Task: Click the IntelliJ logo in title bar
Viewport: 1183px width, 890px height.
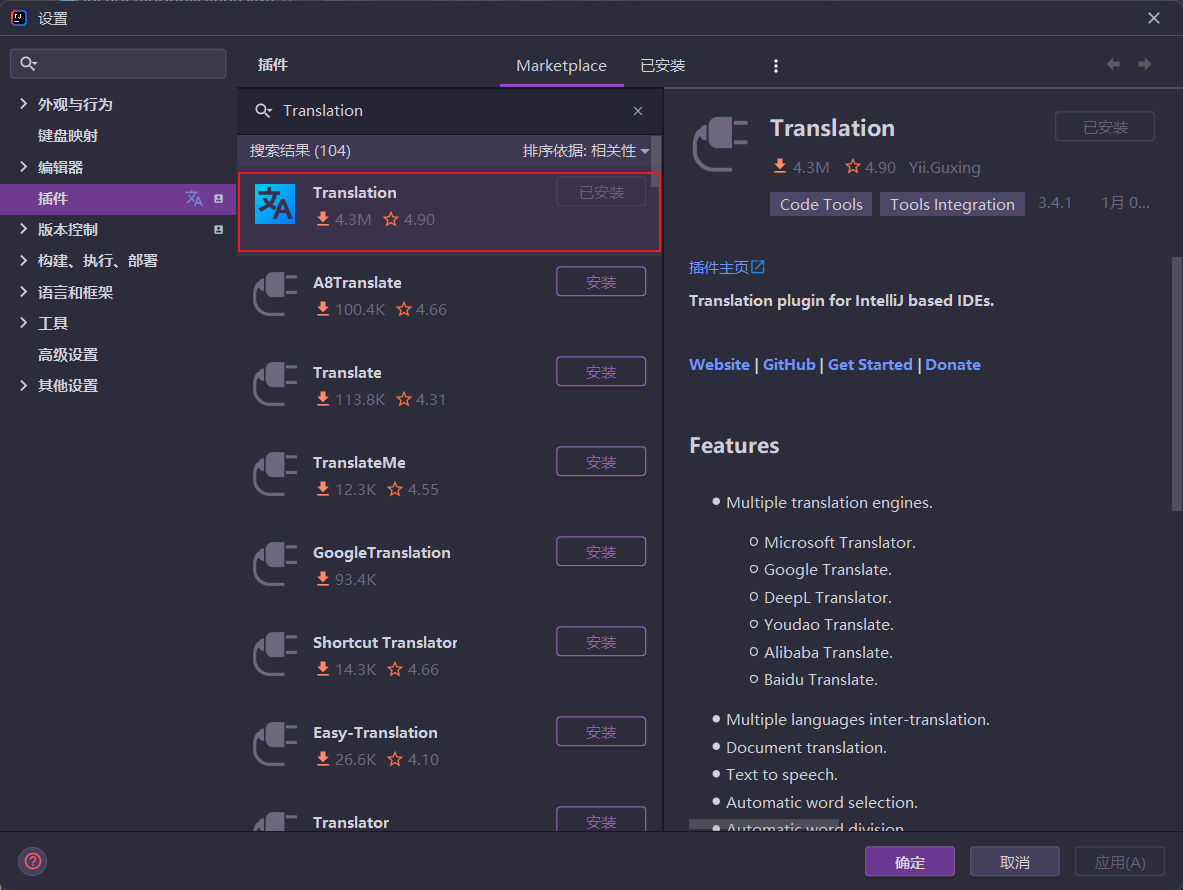Action: coord(19,17)
